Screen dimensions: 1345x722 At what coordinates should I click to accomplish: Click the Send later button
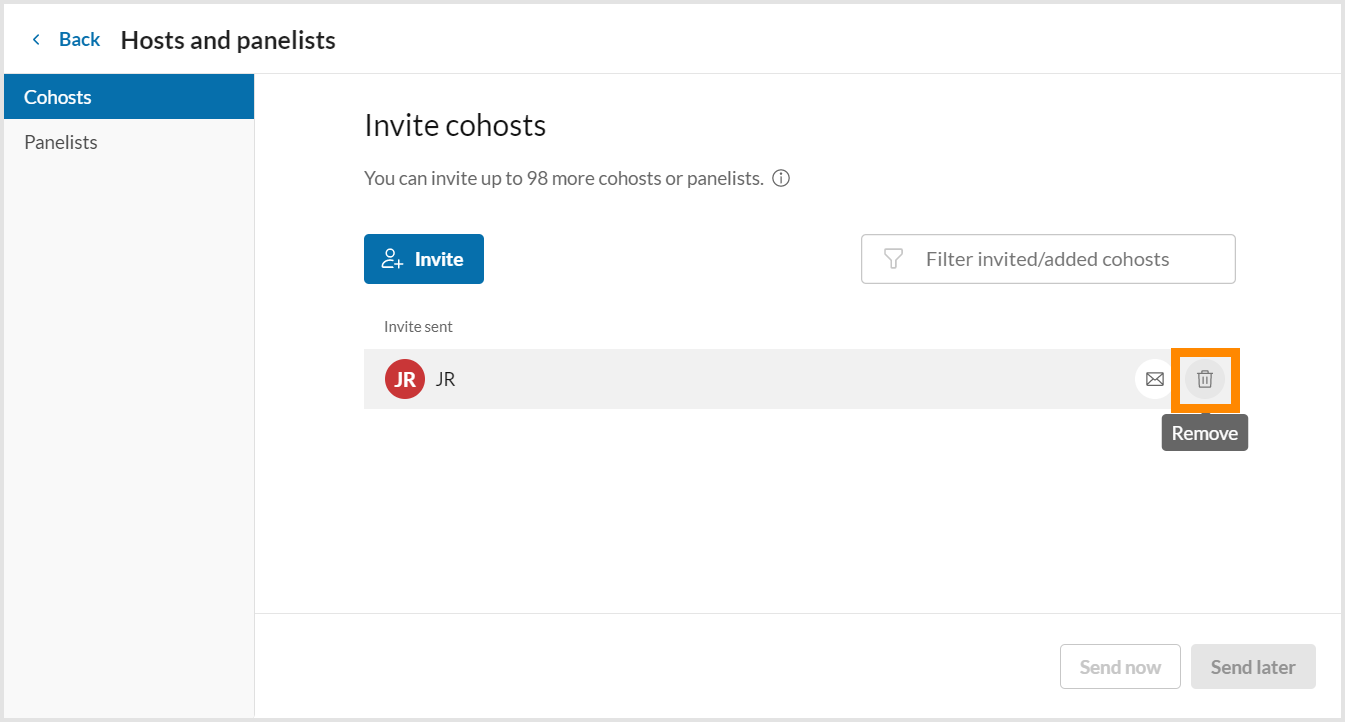[x=1253, y=667]
